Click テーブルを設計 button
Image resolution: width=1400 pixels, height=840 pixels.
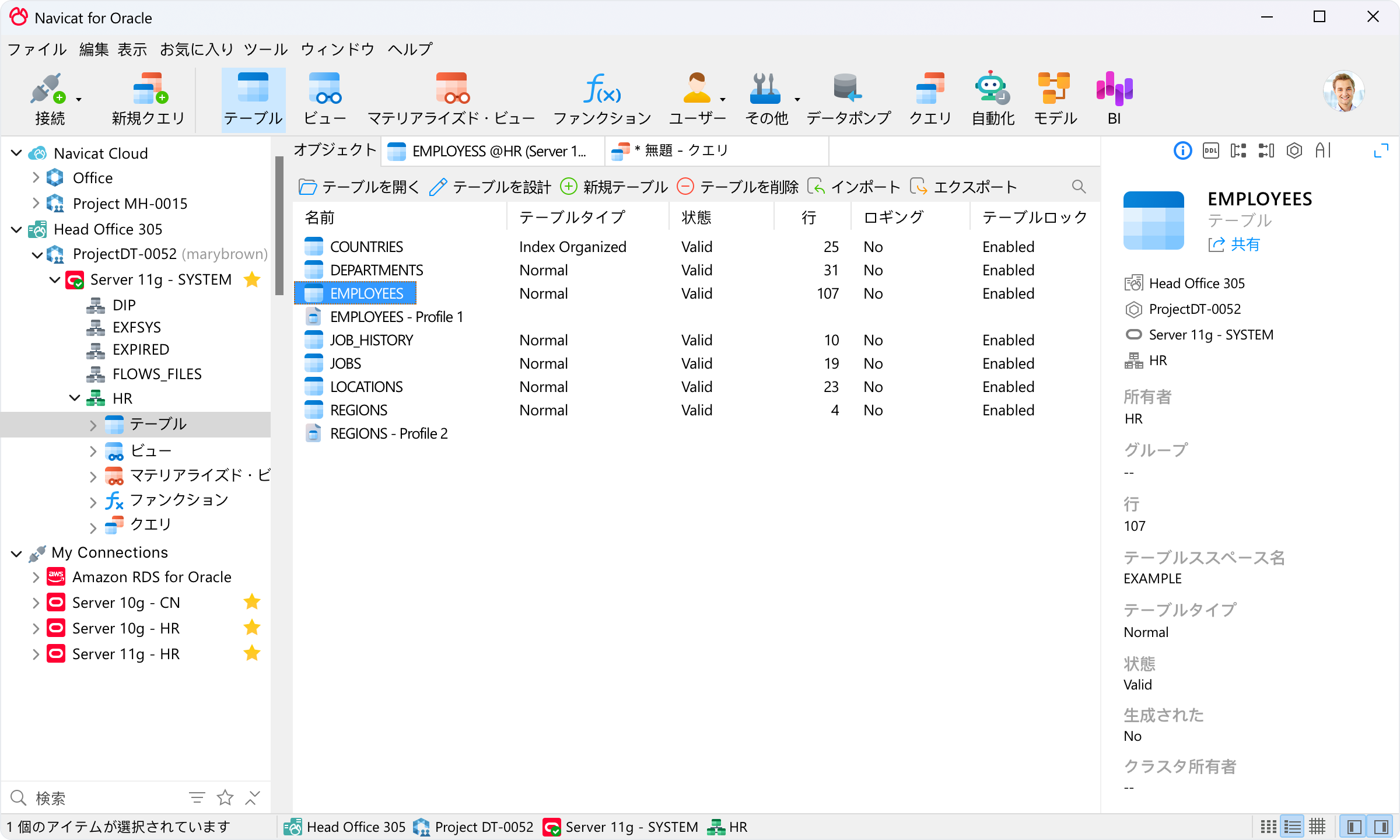pos(490,187)
